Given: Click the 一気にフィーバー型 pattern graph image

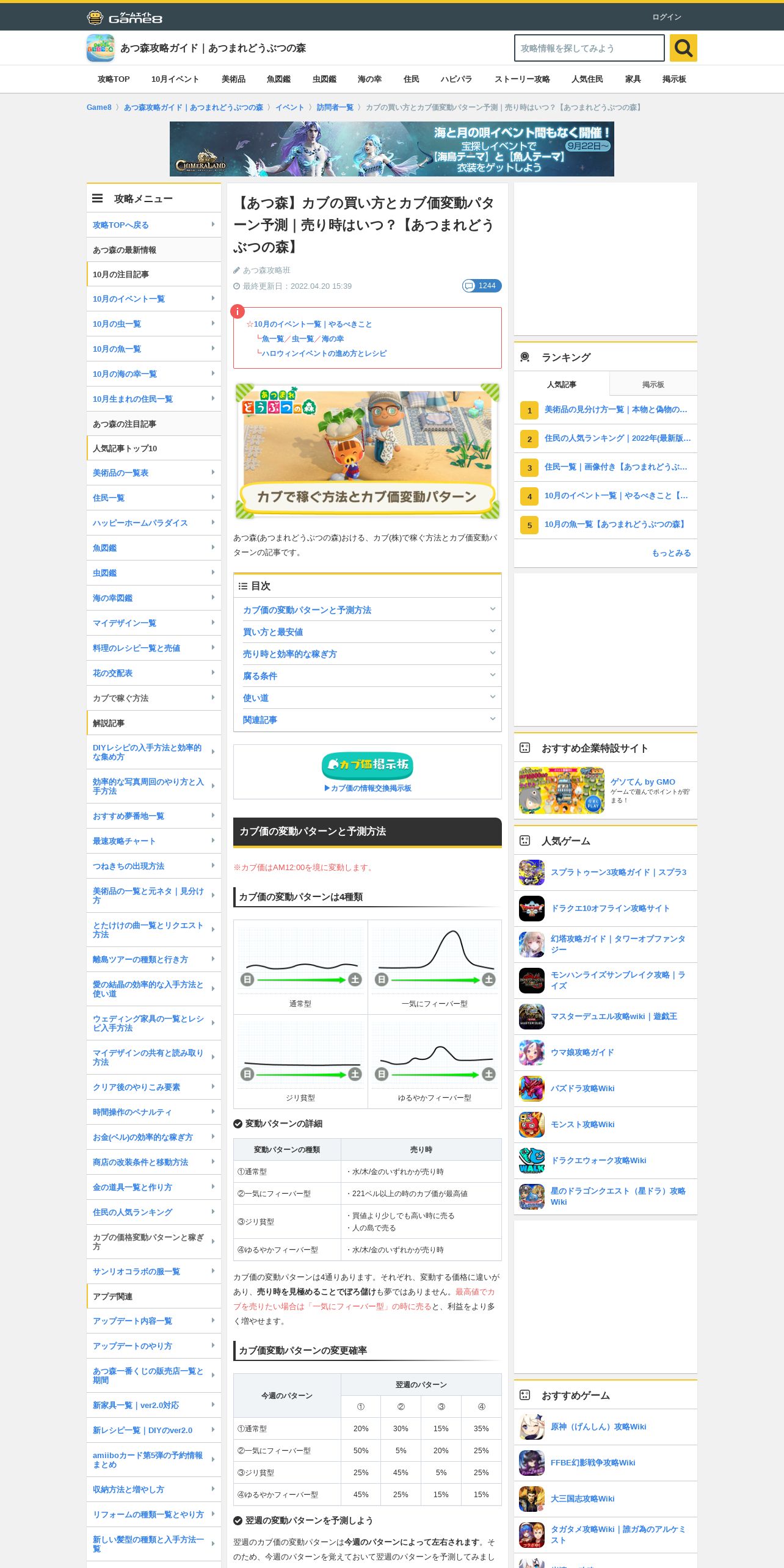Looking at the screenshot, I should point(435,957).
